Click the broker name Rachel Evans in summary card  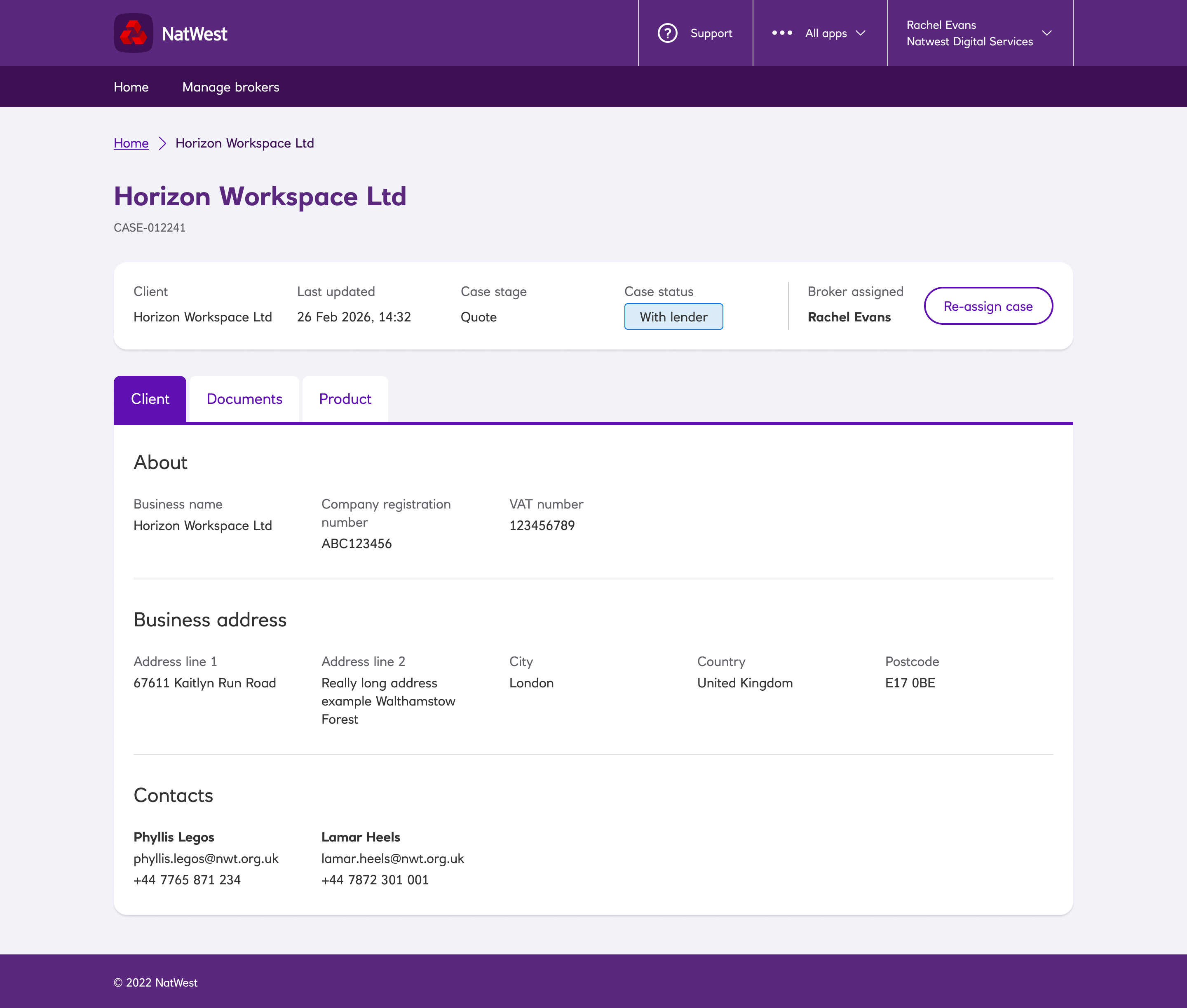click(x=849, y=317)
